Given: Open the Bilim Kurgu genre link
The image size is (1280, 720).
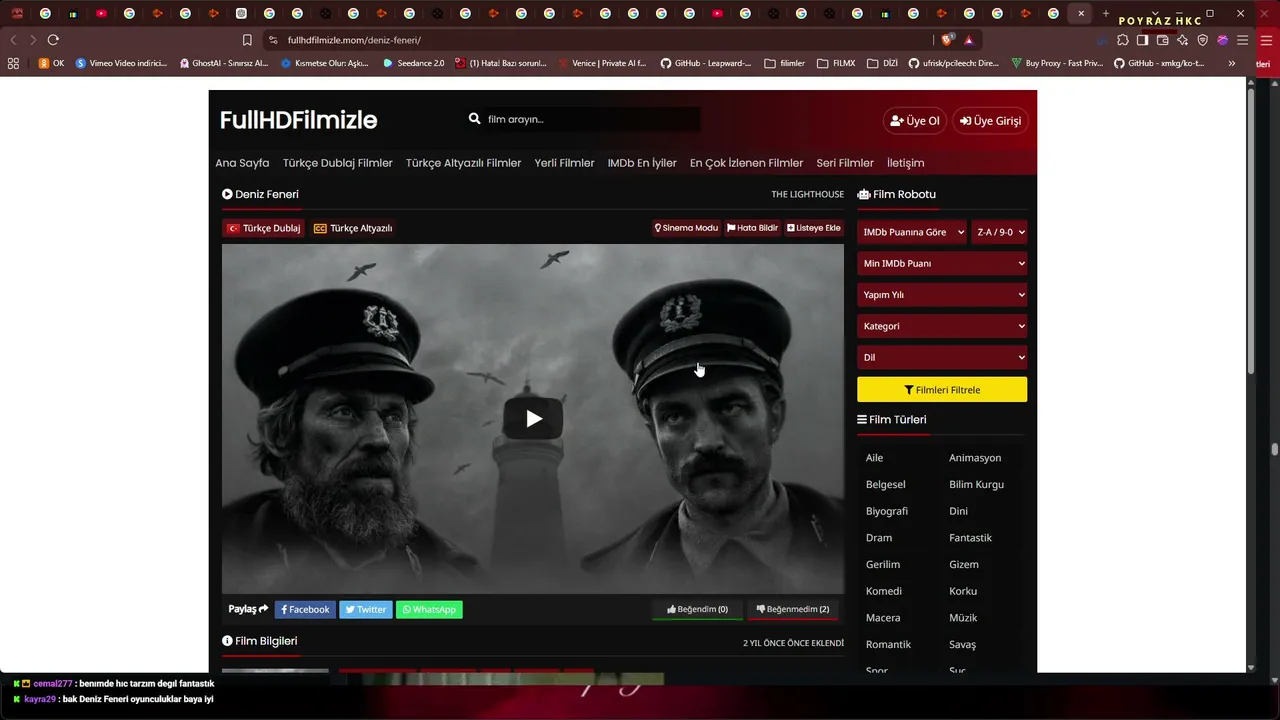Looking at the screenshot, I should coord(976,484).
